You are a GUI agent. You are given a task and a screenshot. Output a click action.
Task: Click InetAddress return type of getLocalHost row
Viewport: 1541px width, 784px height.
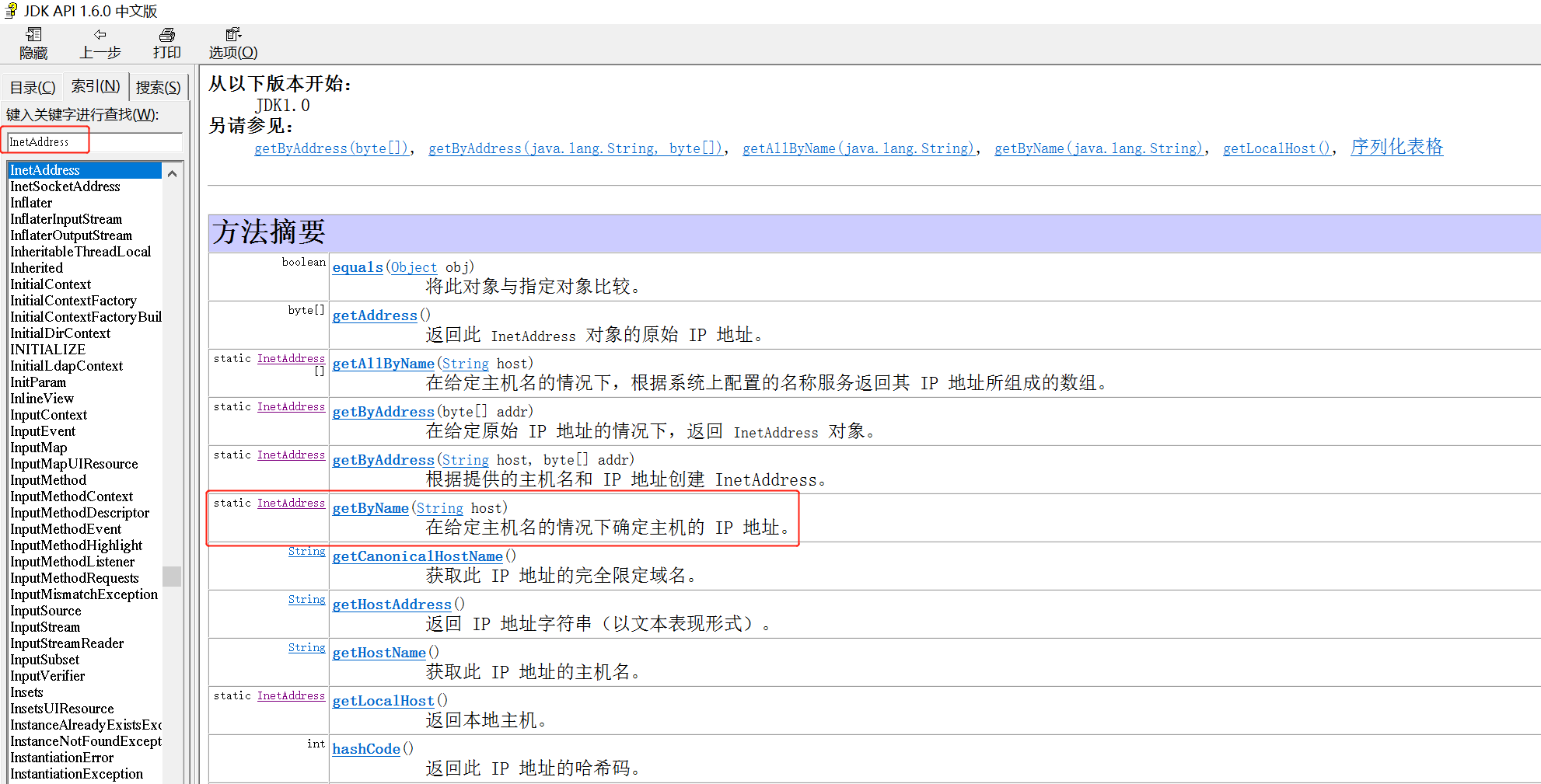291,696
